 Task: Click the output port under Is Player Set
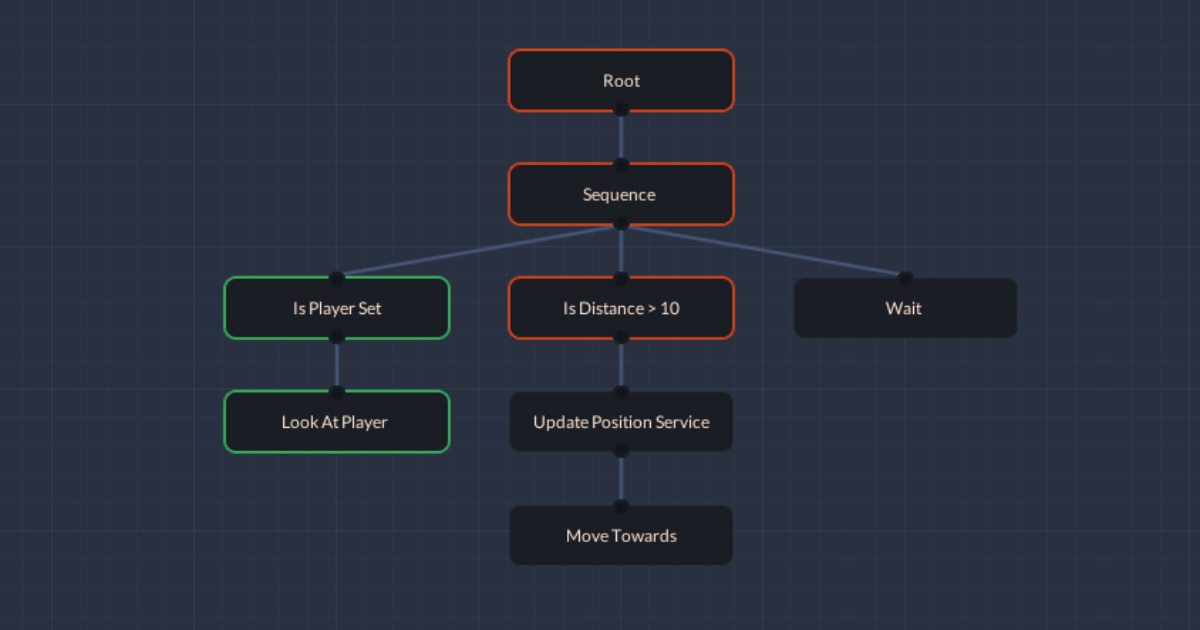coord(337,339)
